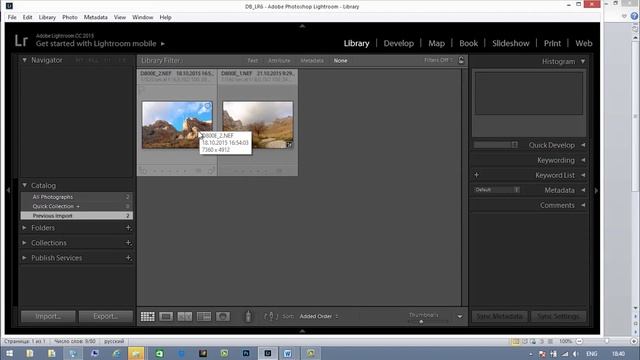
Task: Switch to Survey view
Action: coord(204,316)
